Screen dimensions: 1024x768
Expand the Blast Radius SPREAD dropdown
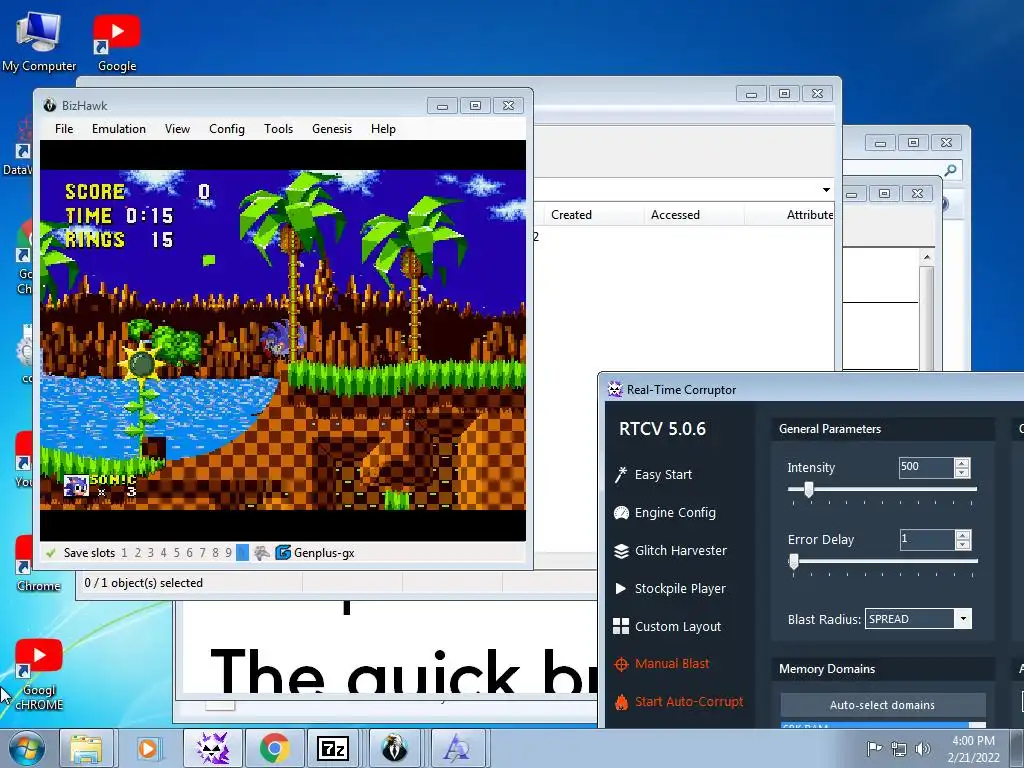point(963,618)
